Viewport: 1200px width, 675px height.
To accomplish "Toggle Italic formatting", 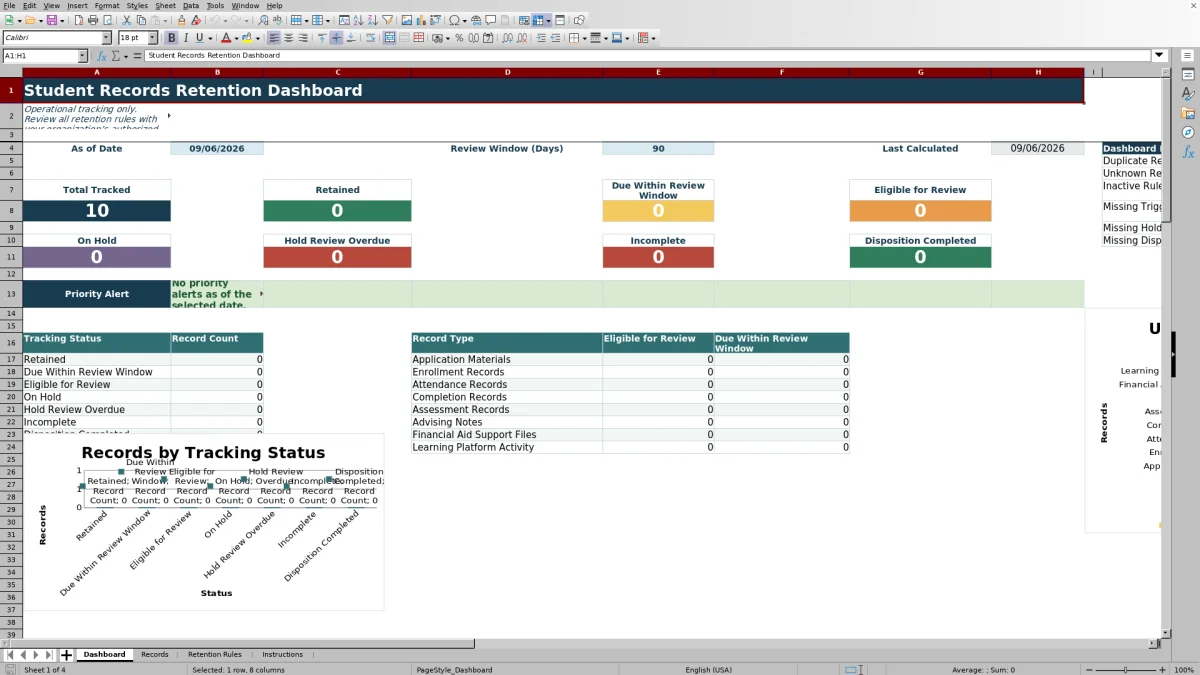I will pyautogui.click(x=185, y=38).
